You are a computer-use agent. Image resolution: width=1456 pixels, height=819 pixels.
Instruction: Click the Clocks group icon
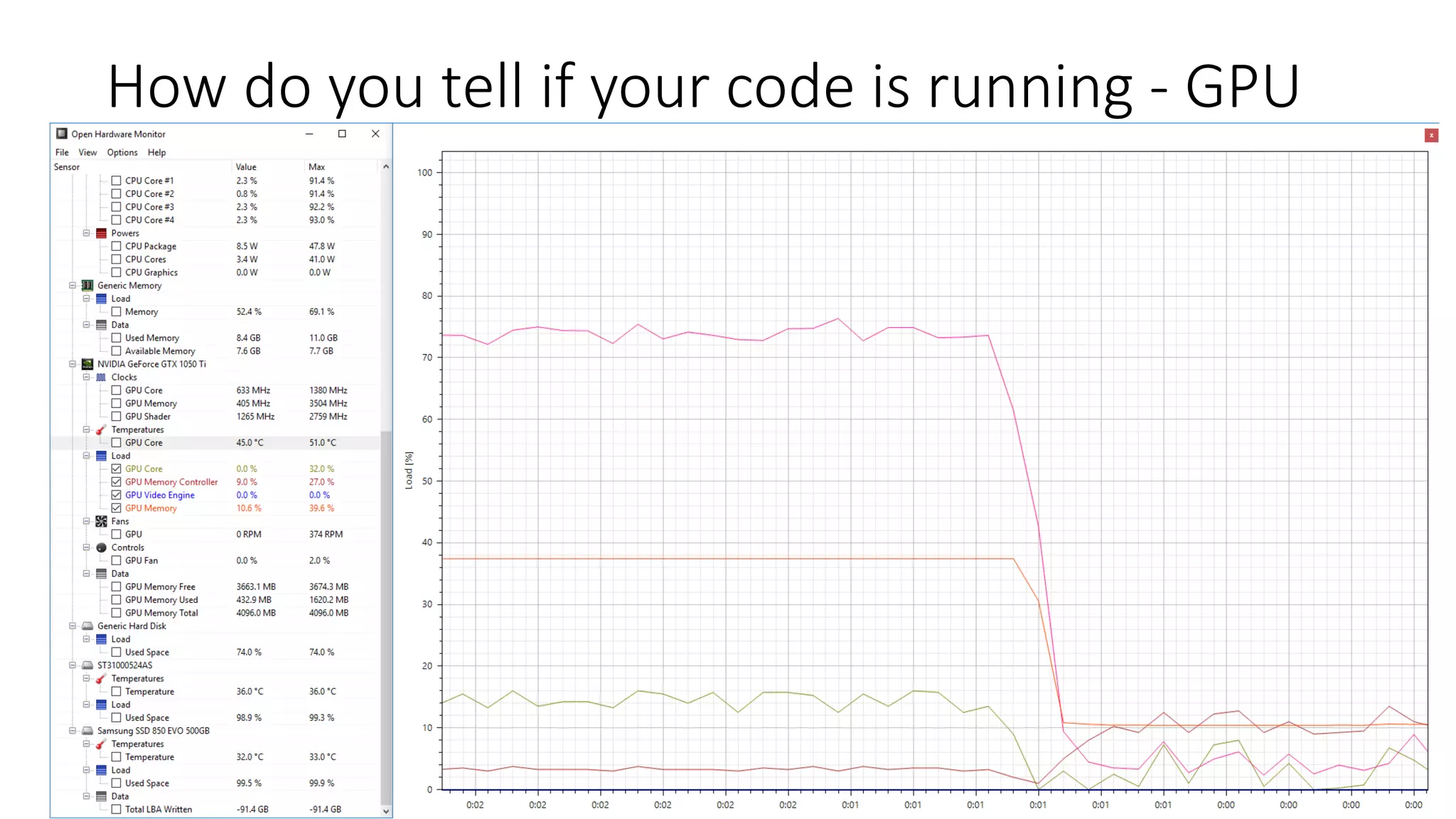point(101,378)
